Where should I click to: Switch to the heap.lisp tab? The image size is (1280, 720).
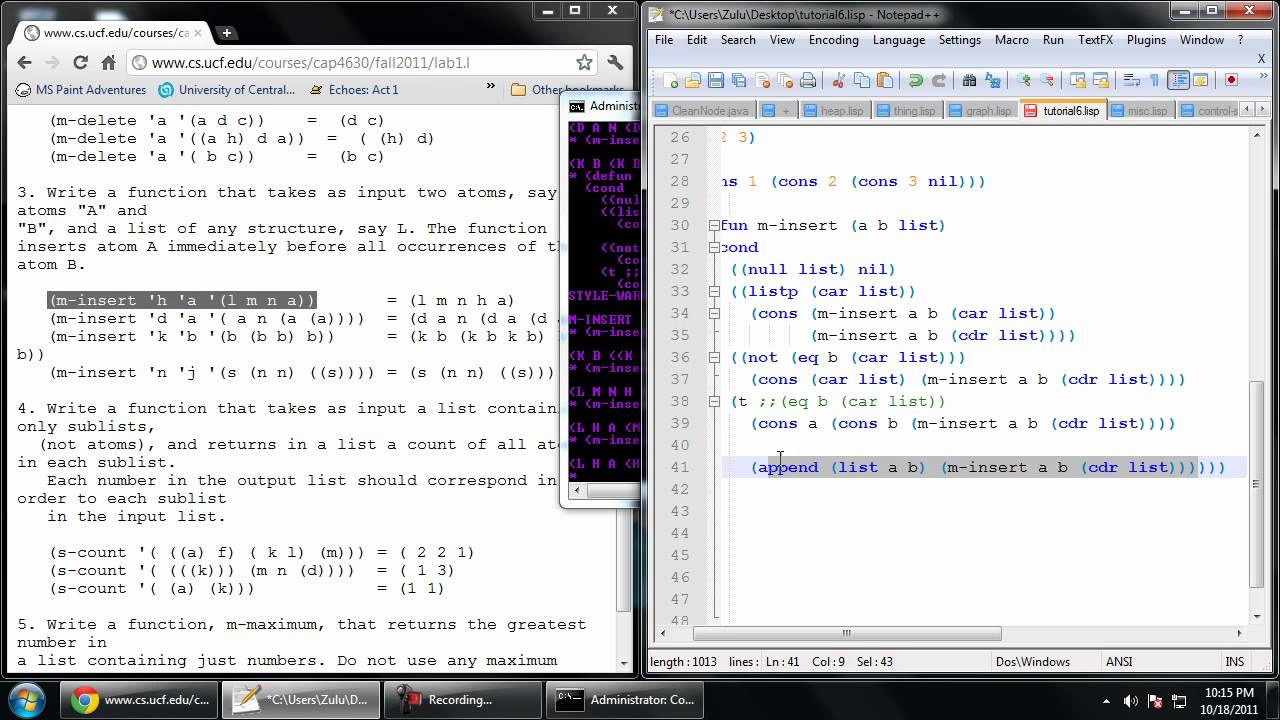click(x=834, y=111)
